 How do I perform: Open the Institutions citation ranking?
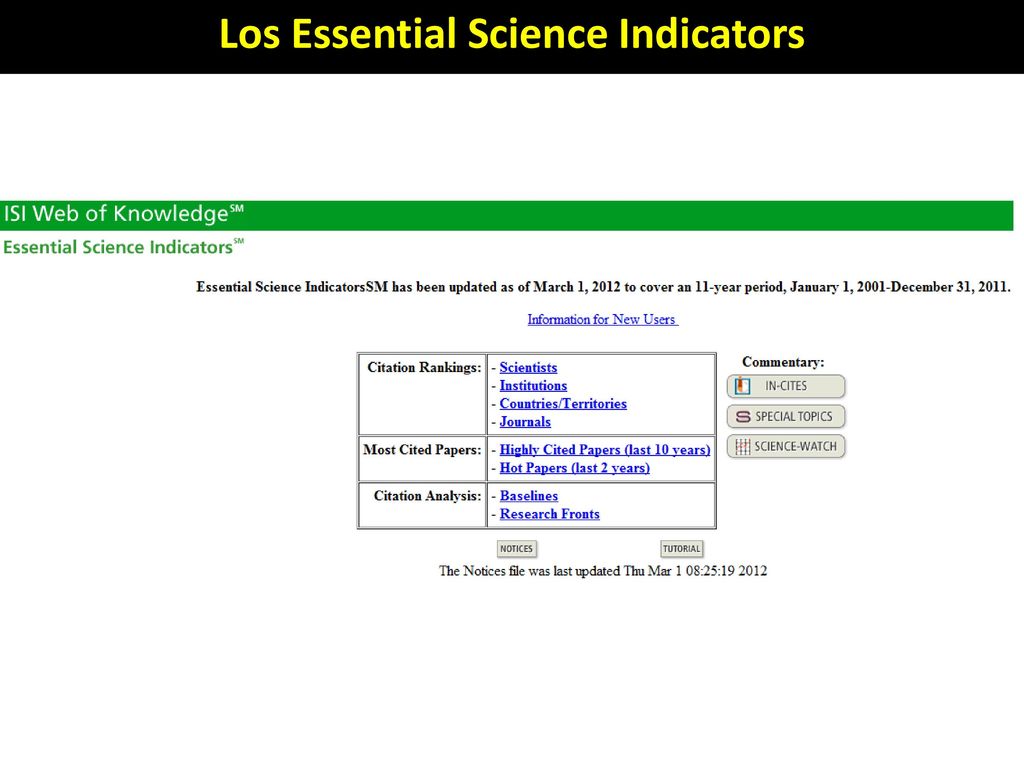pos(533,386)
